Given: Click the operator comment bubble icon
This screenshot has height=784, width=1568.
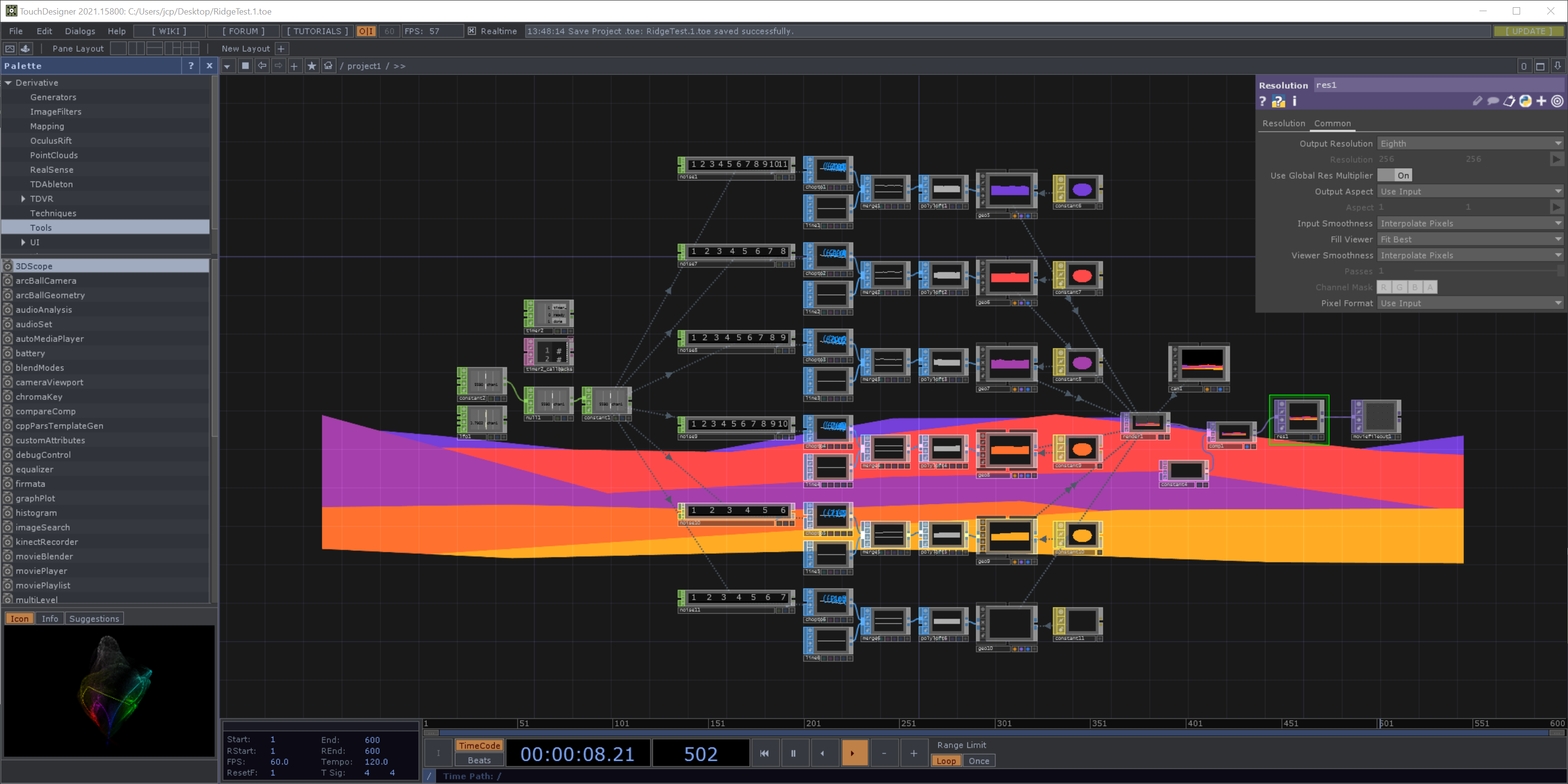Looking at the screenshot, I should (x=1493, y=102).
